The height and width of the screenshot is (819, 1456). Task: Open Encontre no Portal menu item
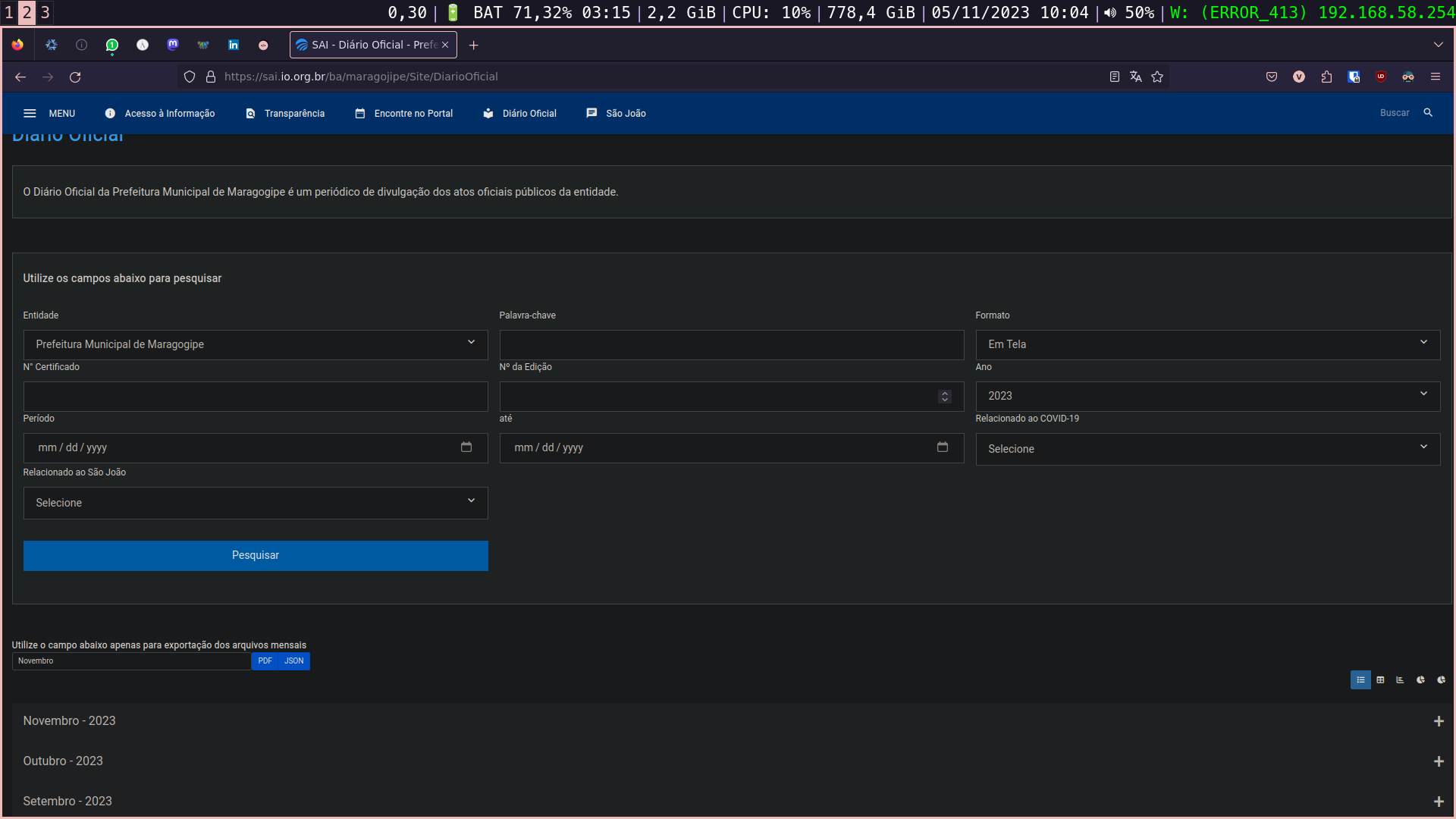point(404,113)
